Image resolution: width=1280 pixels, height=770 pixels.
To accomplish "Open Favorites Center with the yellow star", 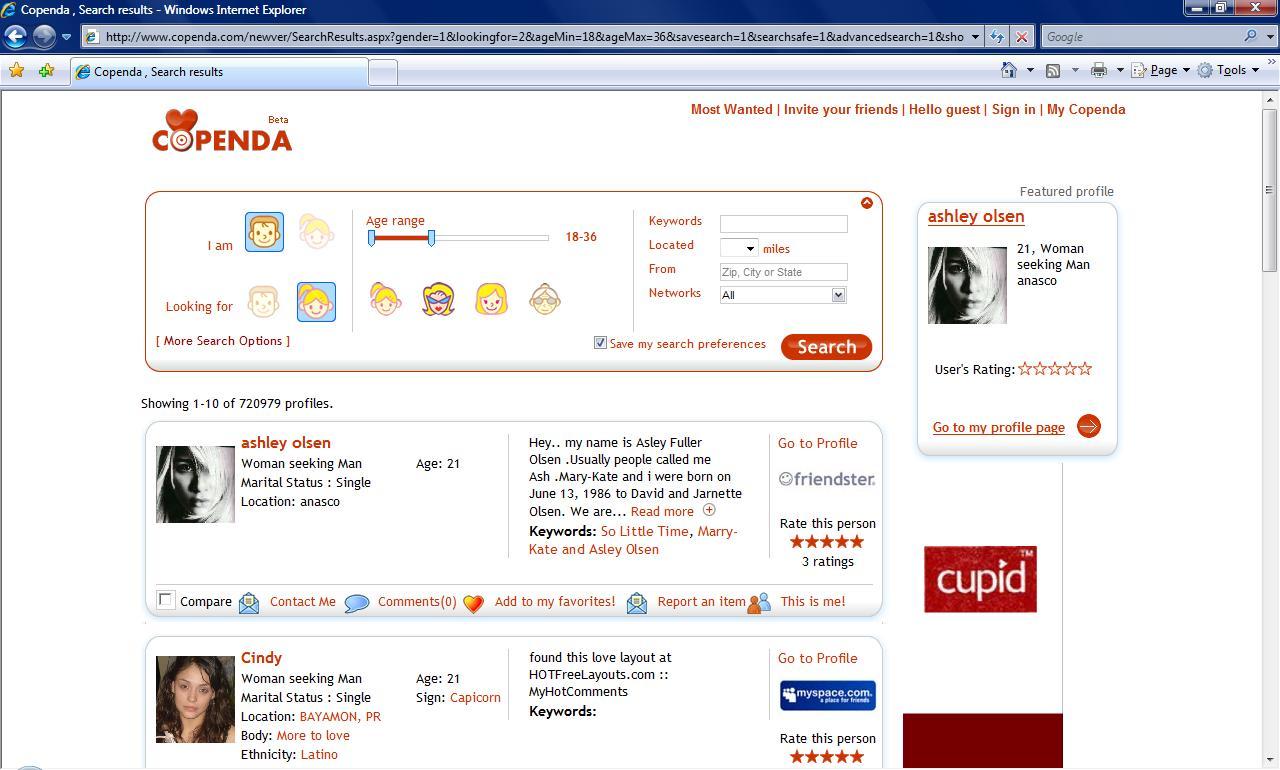I will 17,71.
